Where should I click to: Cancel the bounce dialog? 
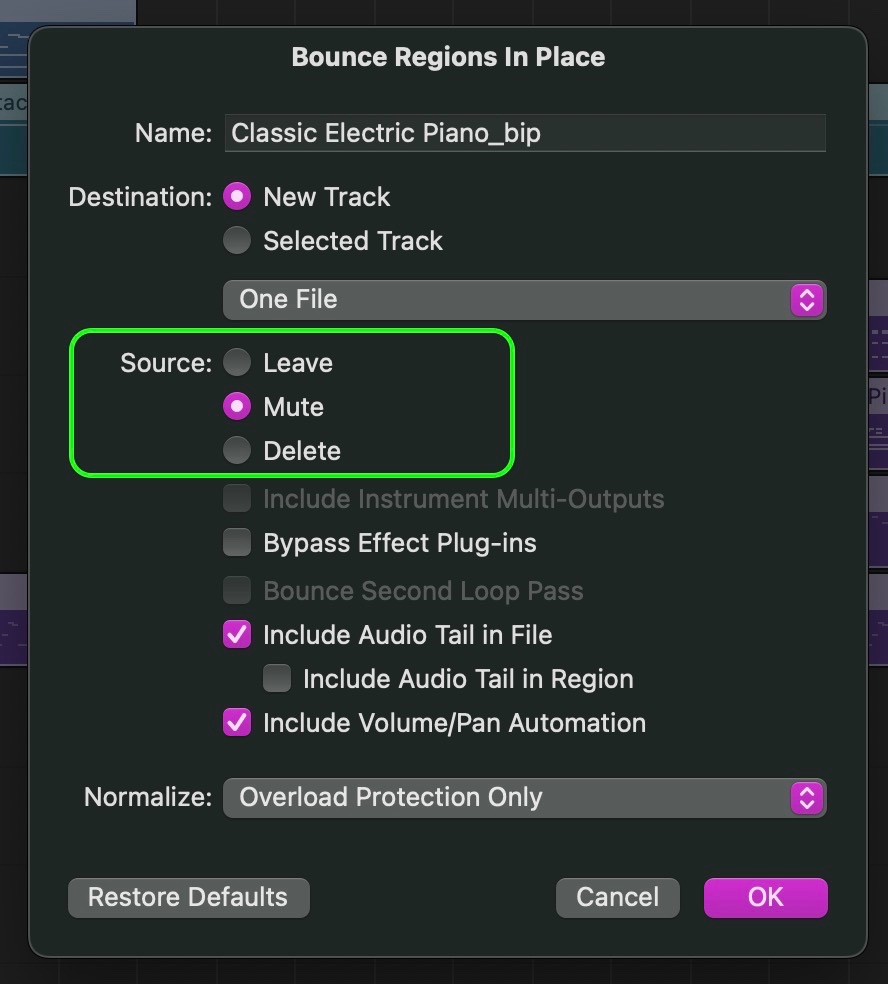click(x=617, y=897)
